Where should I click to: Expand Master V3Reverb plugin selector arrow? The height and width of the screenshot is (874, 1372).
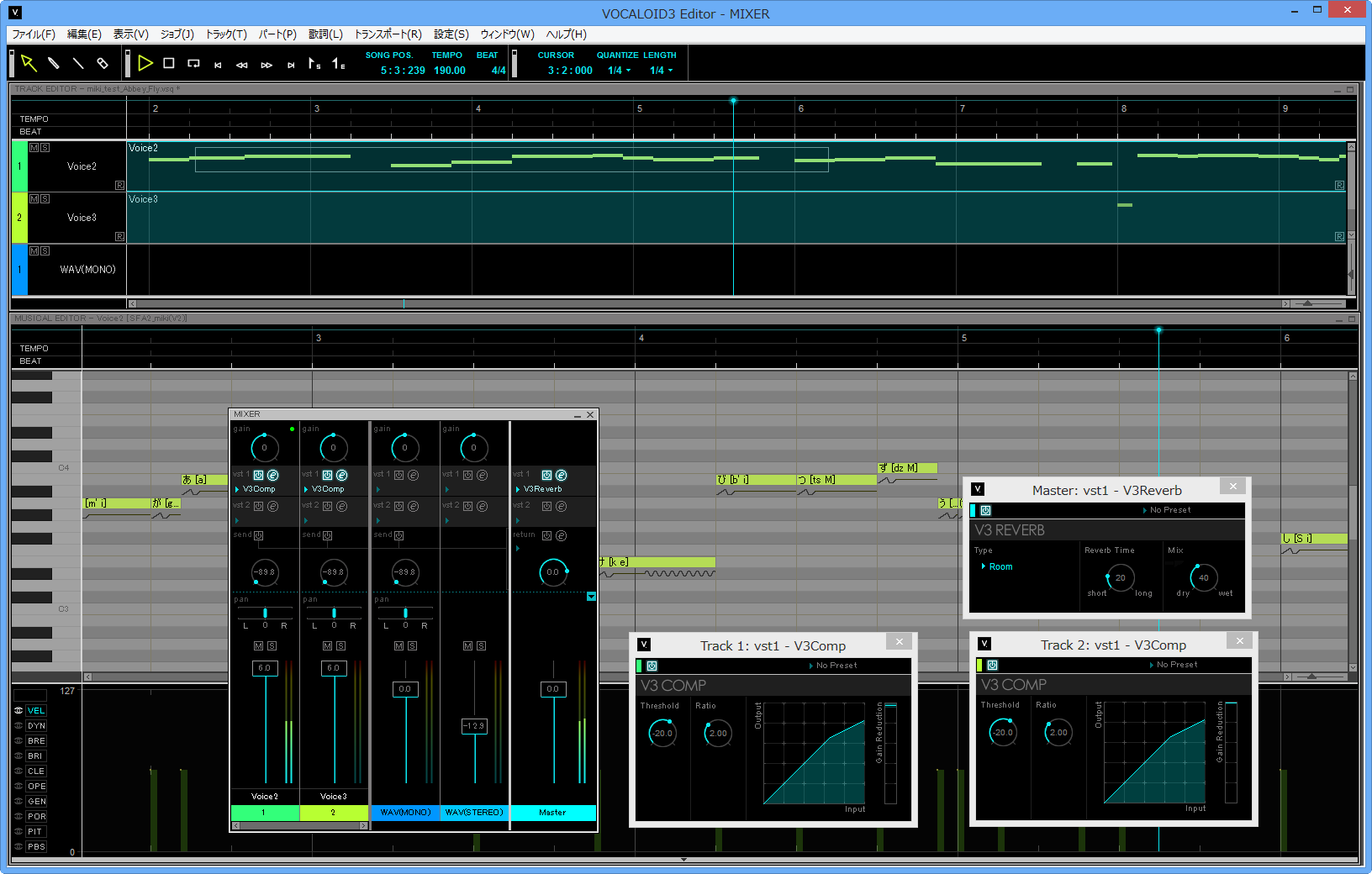(x=518, y=489)
